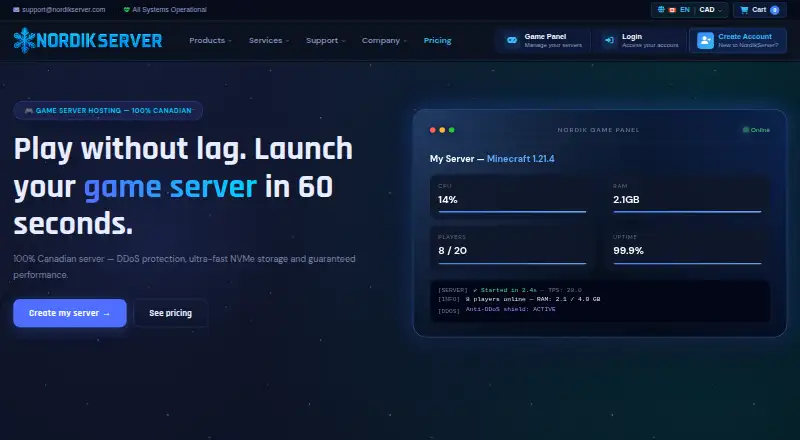This screenshot has width=800, height=440.
Task: Click the 'Started in 2.4s' log line
Action: point(510,290)
